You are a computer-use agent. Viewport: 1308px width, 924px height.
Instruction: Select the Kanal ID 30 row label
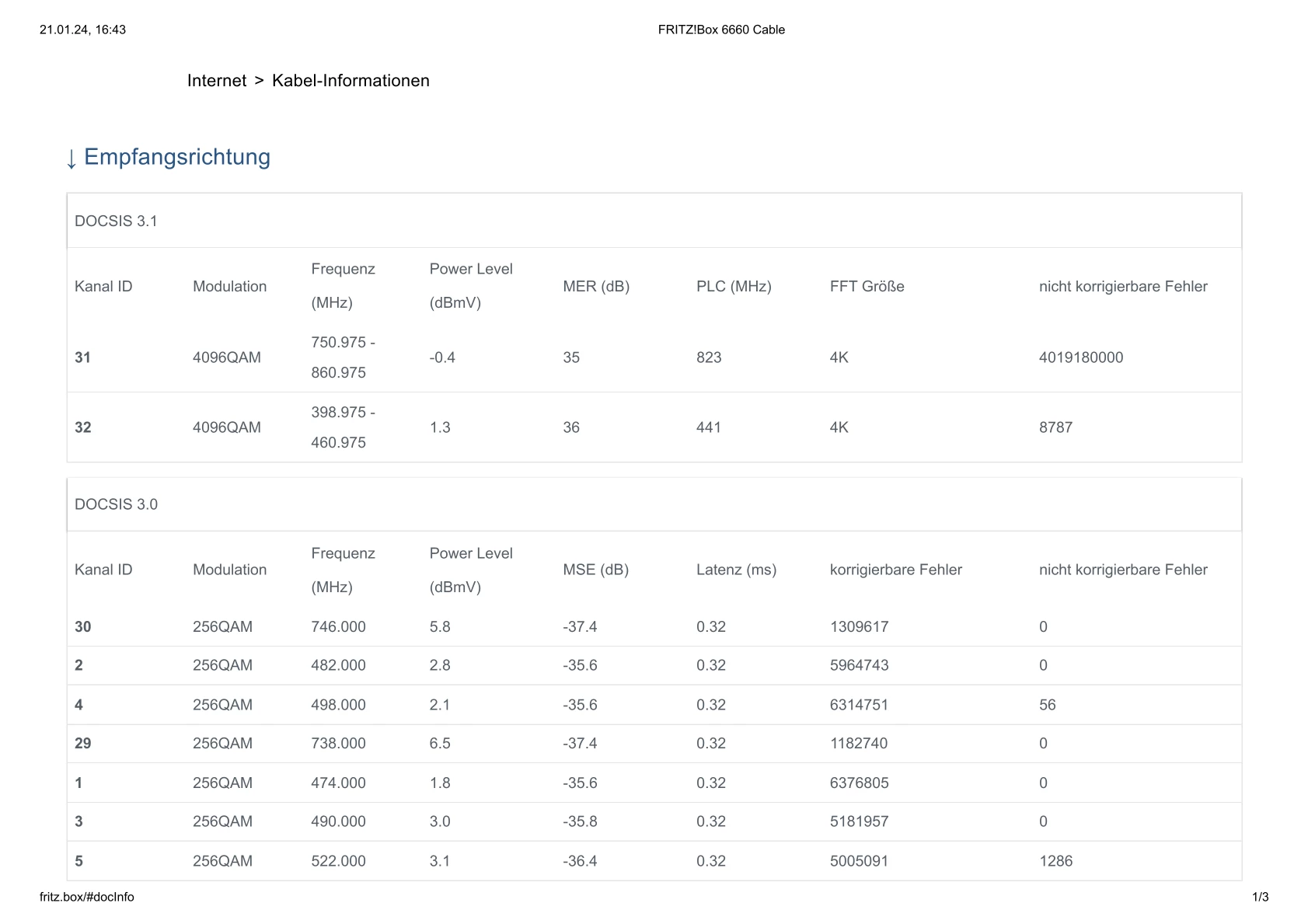pyautogui.click(x=82, y=627)
